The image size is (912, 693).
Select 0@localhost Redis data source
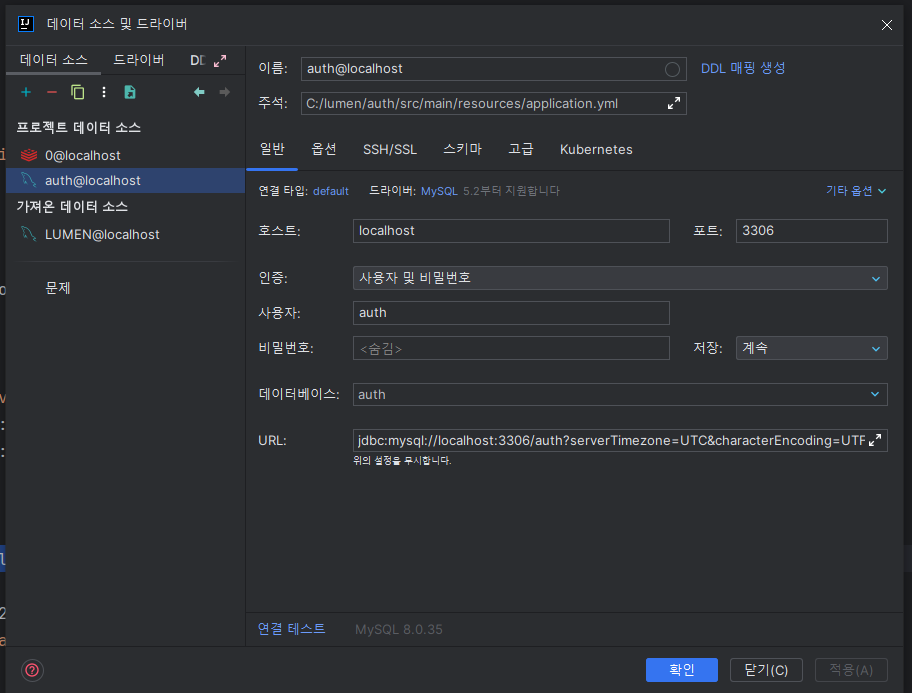(125, 155)
